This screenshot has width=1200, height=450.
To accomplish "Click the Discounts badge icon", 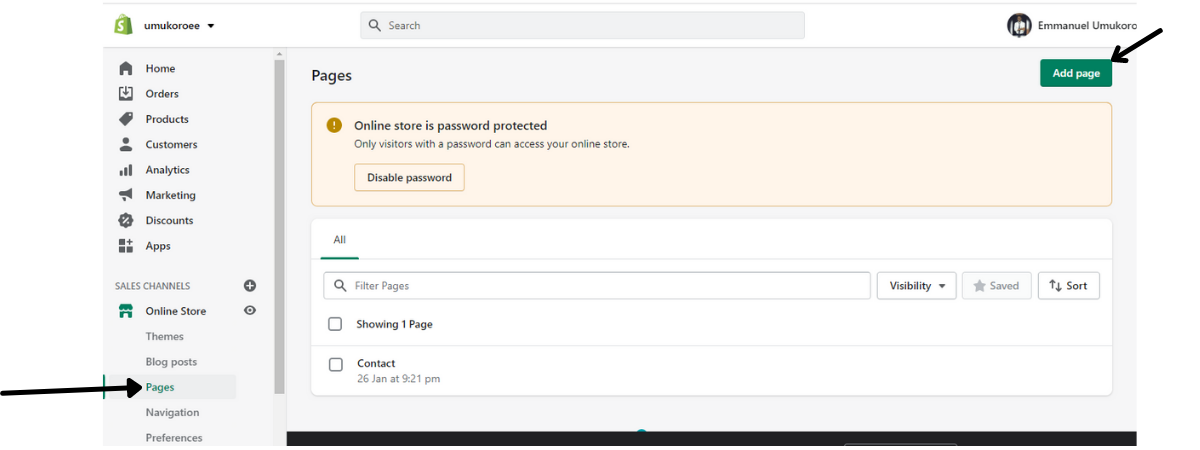I will (x=126, y=220).
